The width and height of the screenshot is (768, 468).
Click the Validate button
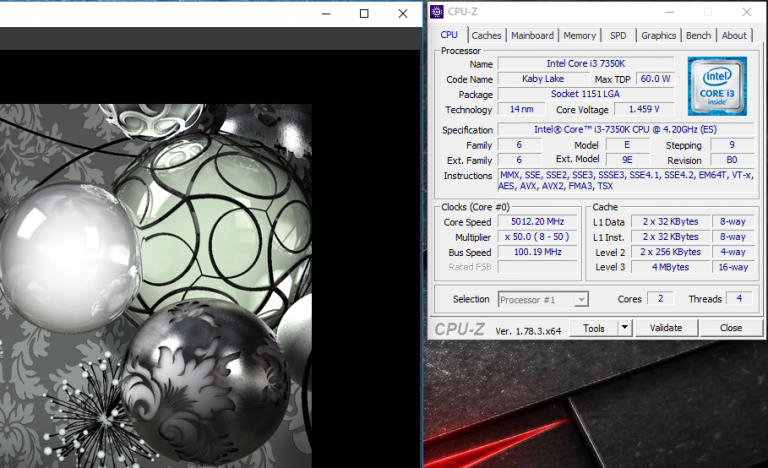pos(666,328)
